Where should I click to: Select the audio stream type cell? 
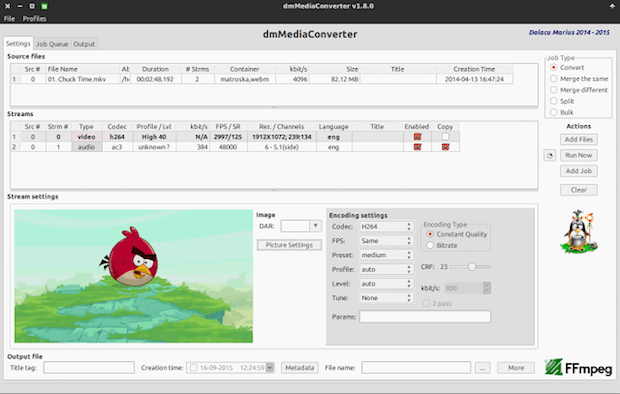[87, 147]
